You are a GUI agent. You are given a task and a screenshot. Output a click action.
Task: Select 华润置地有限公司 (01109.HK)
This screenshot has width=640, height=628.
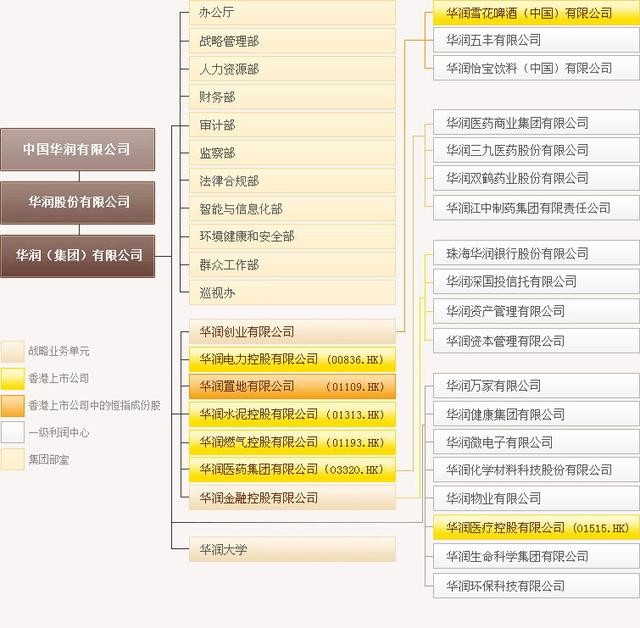click(x=292, y=386)
